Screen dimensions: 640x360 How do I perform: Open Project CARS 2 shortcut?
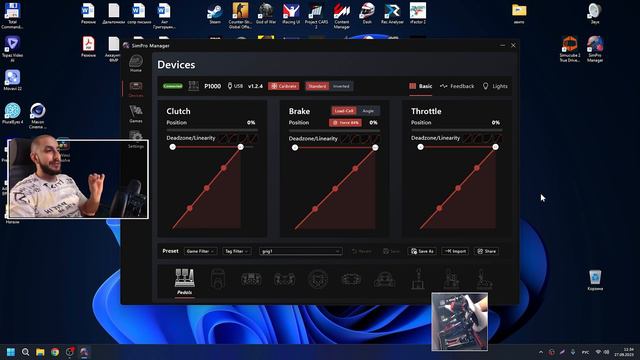coord(316,16)
